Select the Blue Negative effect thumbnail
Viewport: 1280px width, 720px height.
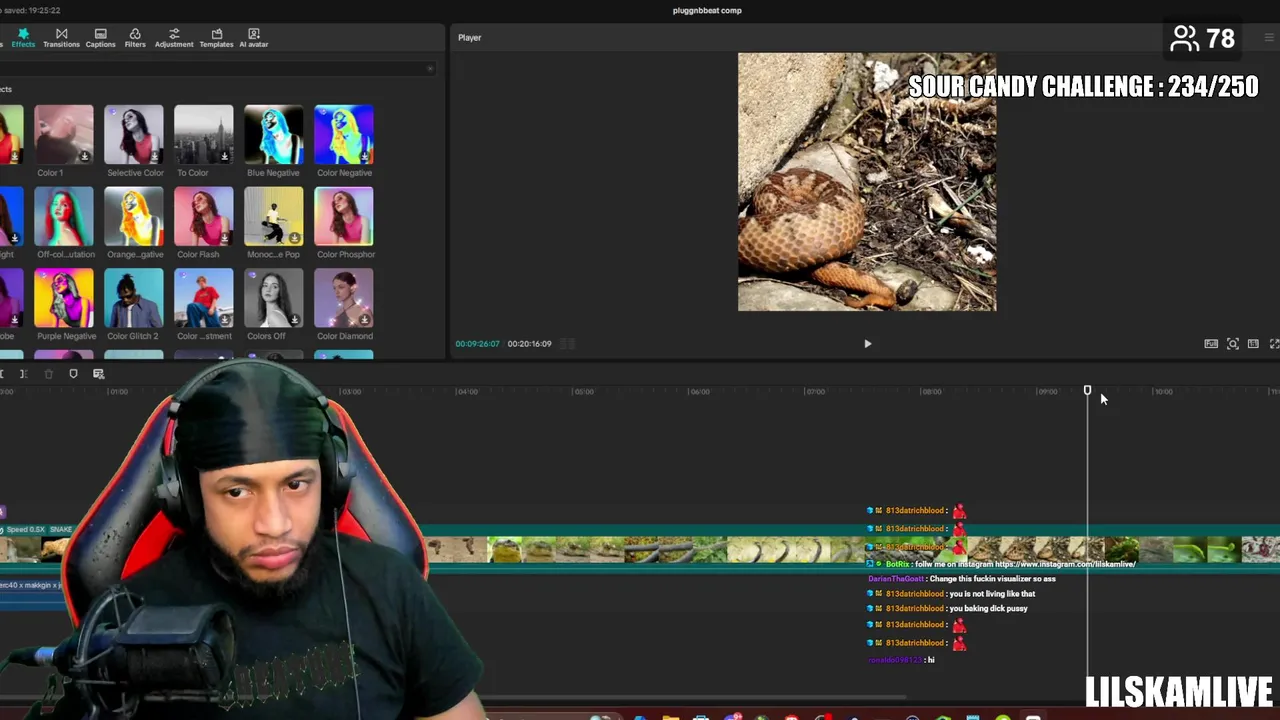coord(274,134)
